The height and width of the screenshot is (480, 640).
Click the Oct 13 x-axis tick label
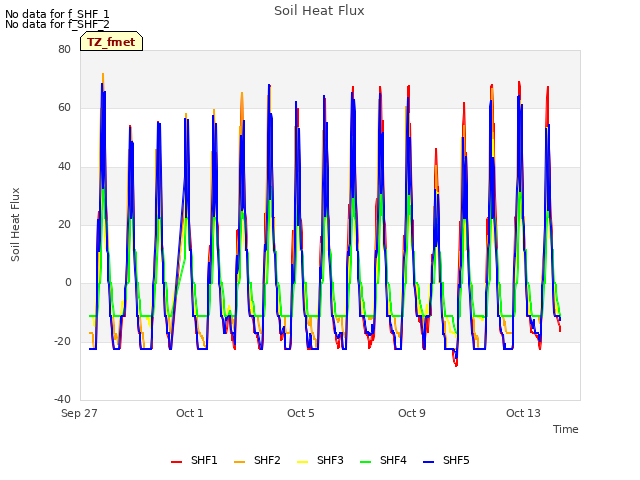point(523,413)
